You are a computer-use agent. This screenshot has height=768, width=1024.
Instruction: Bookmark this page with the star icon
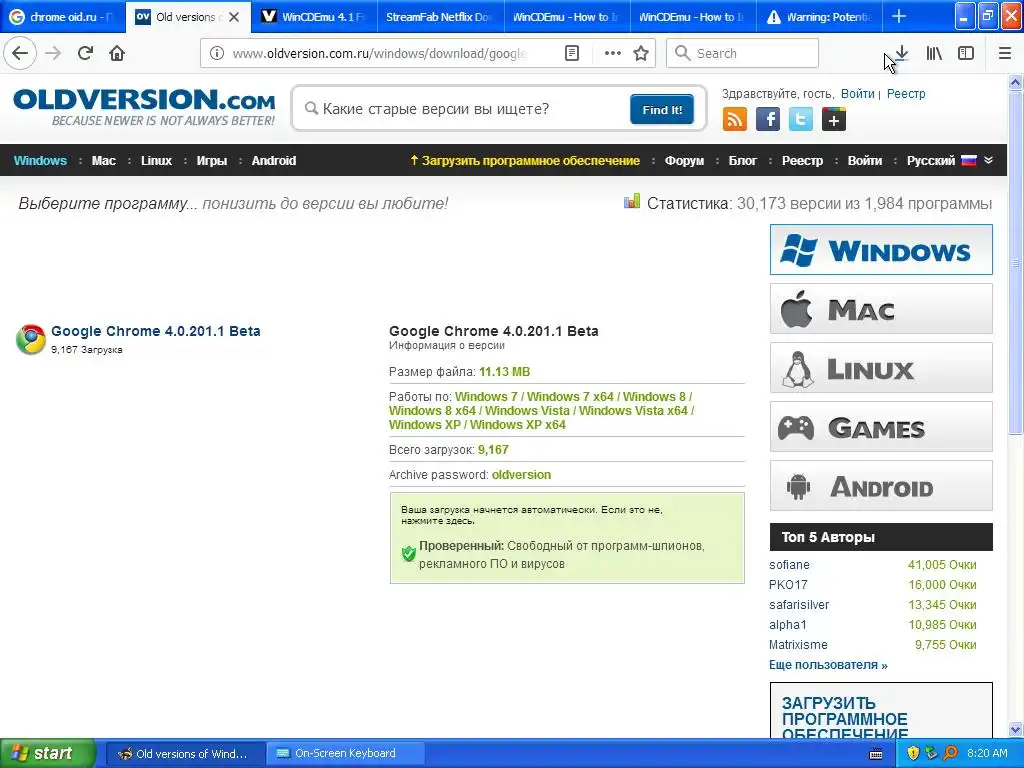coord(641,53)
